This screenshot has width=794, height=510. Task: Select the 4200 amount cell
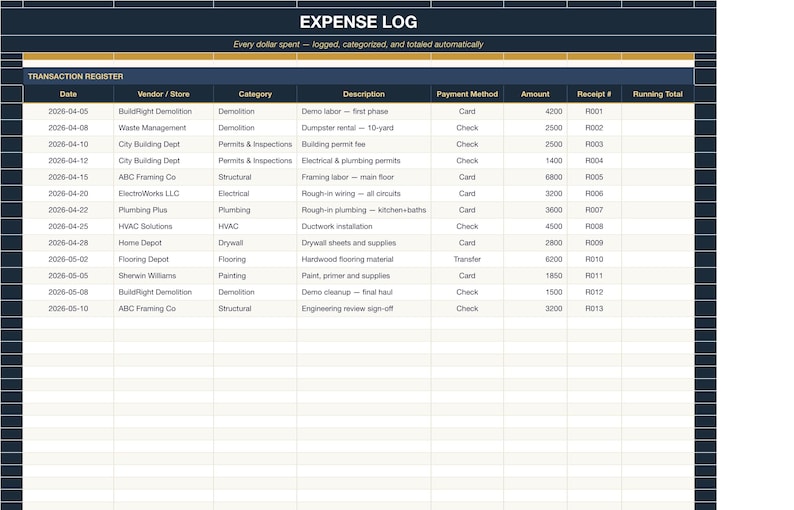[x=535, y=111]
